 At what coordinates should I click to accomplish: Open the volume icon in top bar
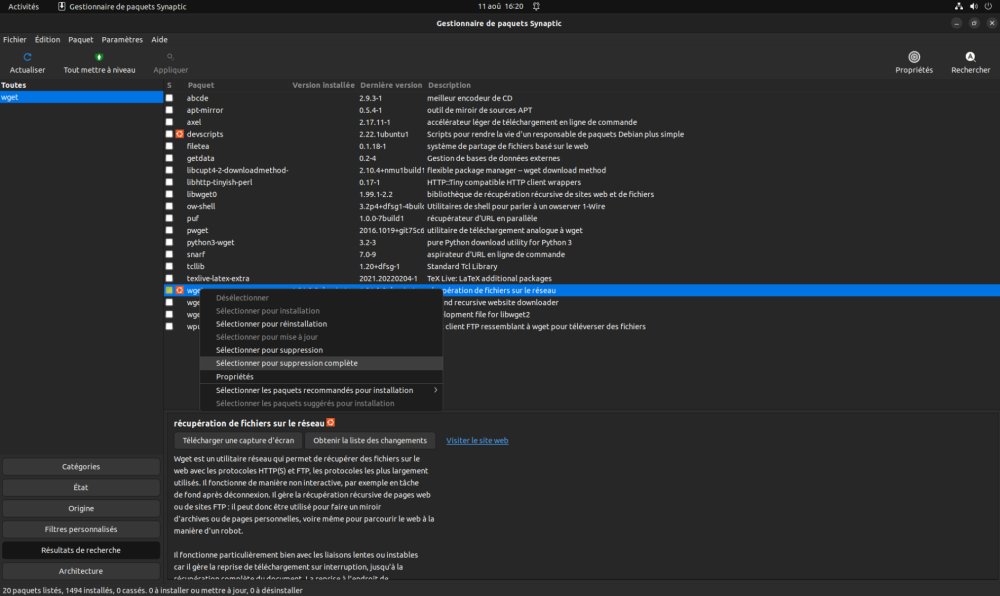[973, 6]
